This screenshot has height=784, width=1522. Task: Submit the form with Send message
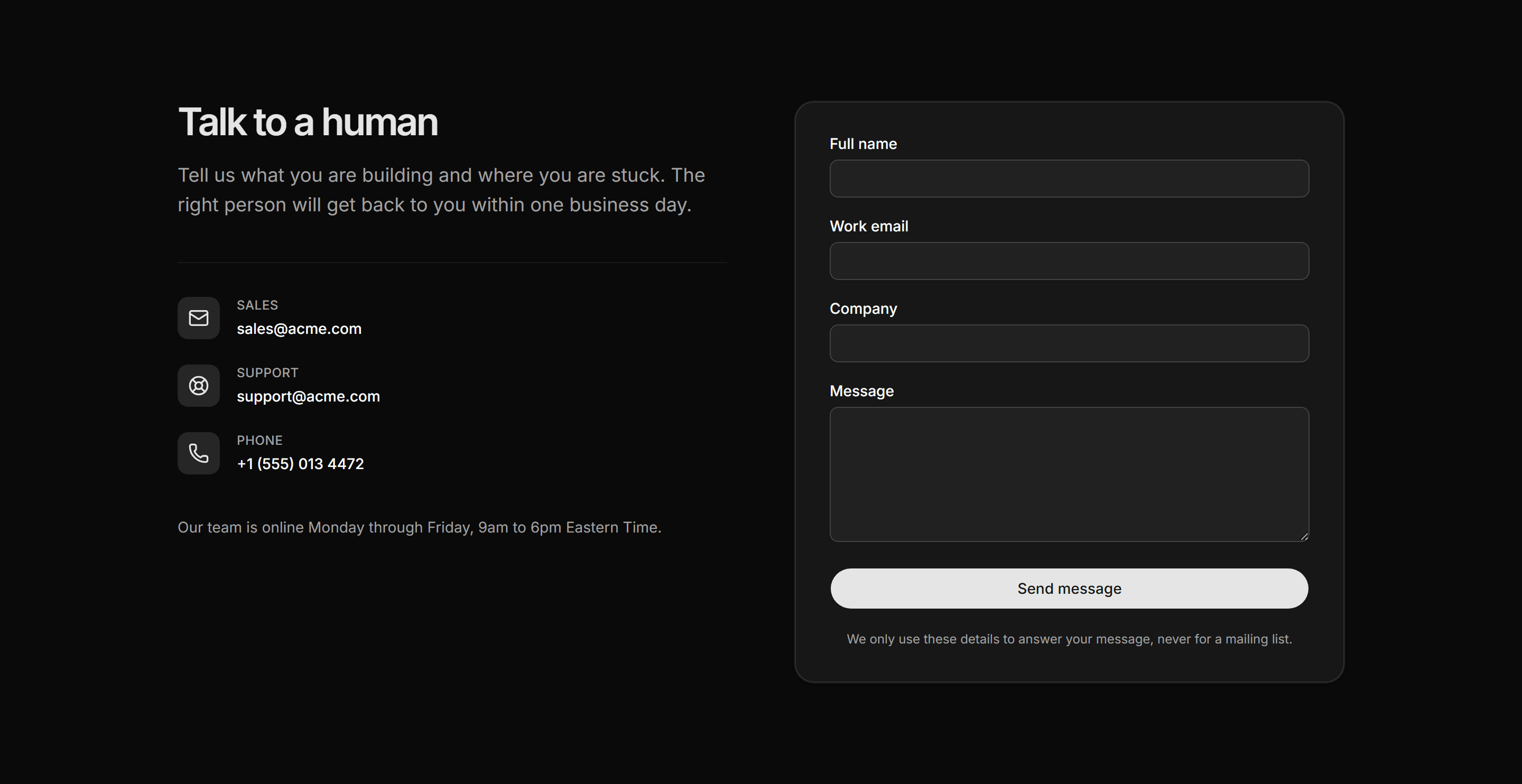click(1070, 589)
